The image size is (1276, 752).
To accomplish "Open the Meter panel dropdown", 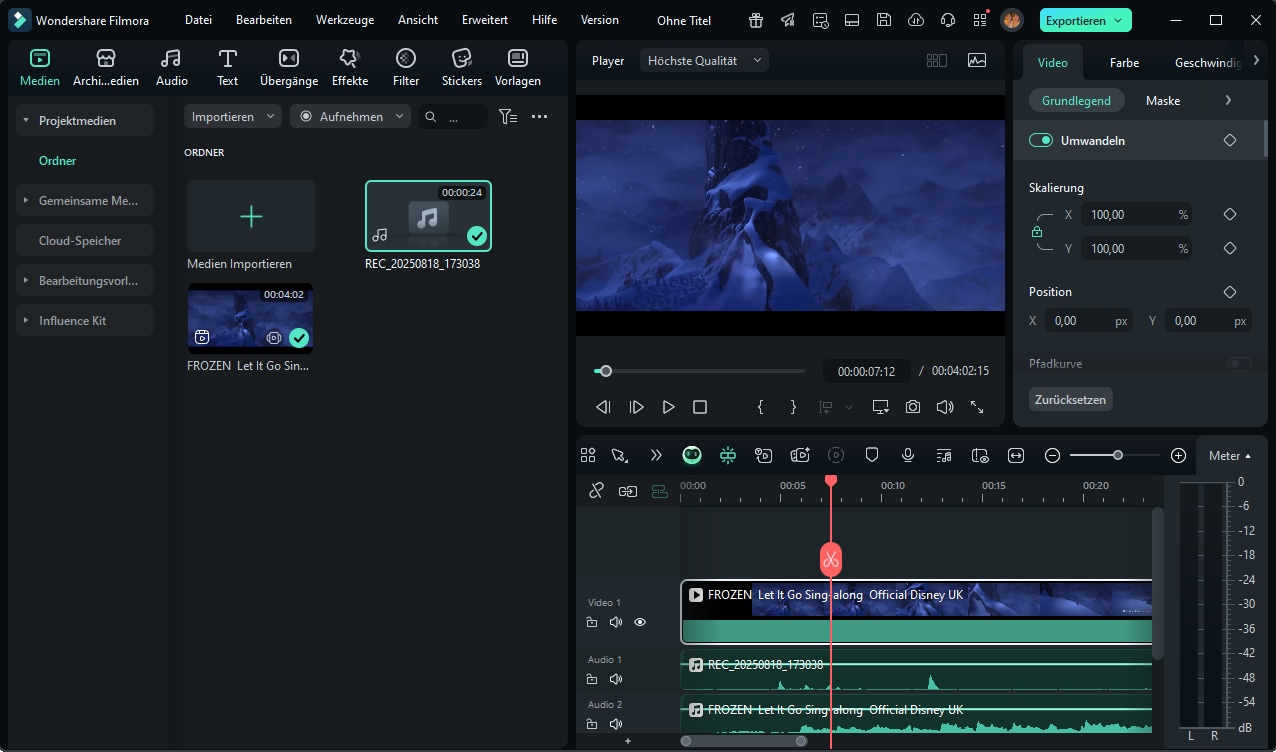I will (x=1230, y=456).
